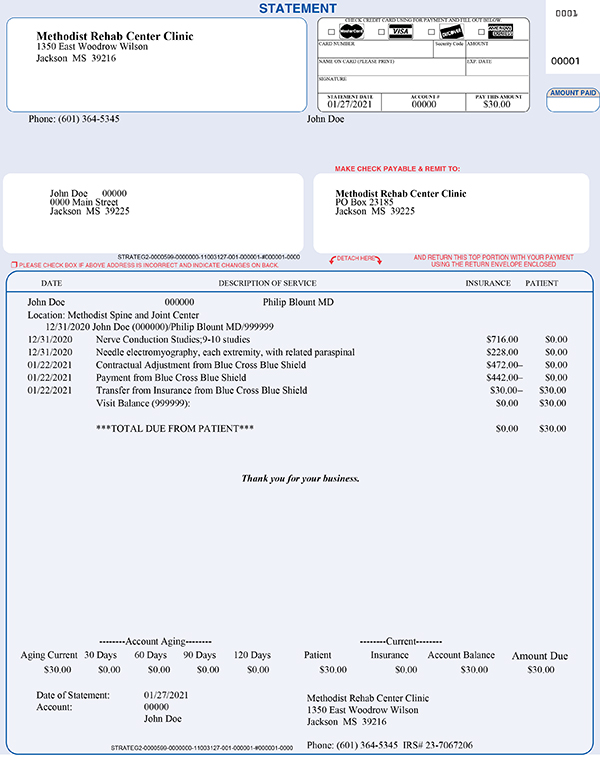
Task: Click the MasterCard logo
Action: click(351, 32)
